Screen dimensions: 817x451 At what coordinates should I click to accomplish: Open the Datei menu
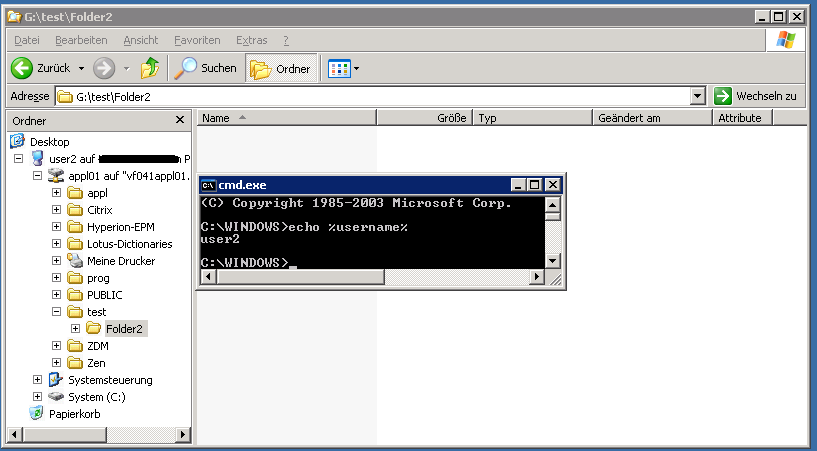pos(27,40)
